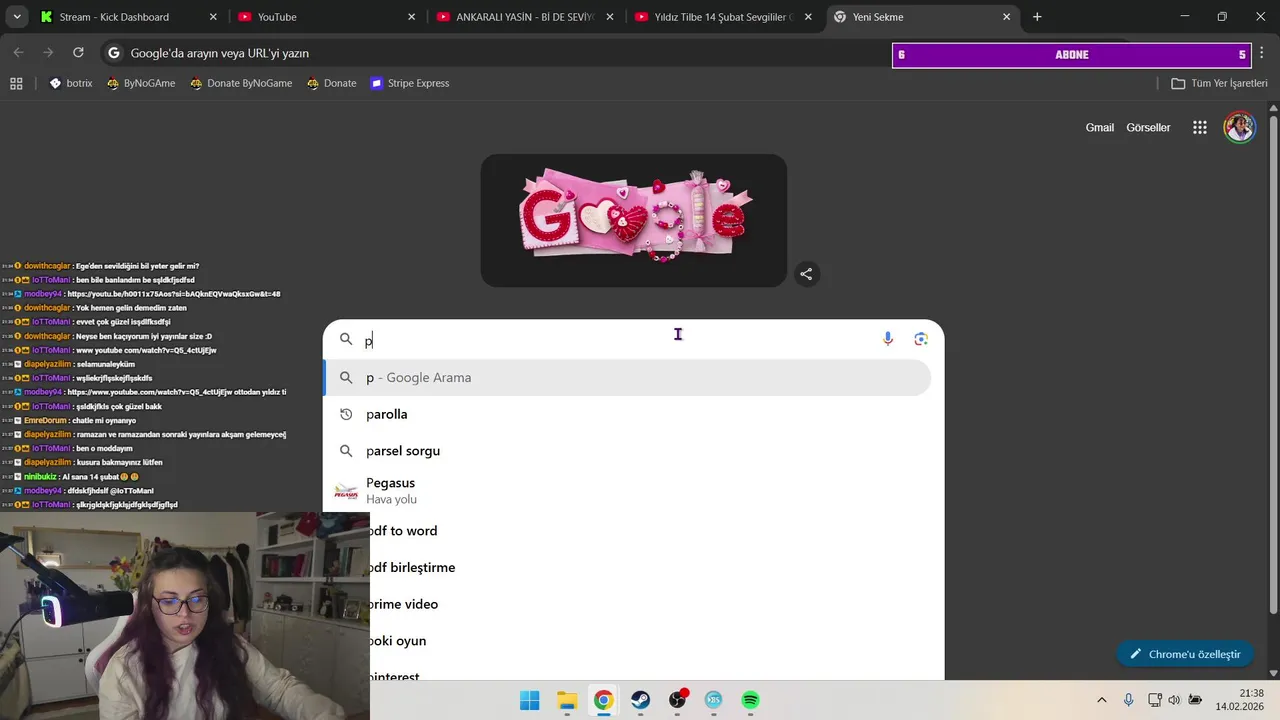Share the doodle with the share icon
This screenshot has width=1280, height=720.
(806, 274)
